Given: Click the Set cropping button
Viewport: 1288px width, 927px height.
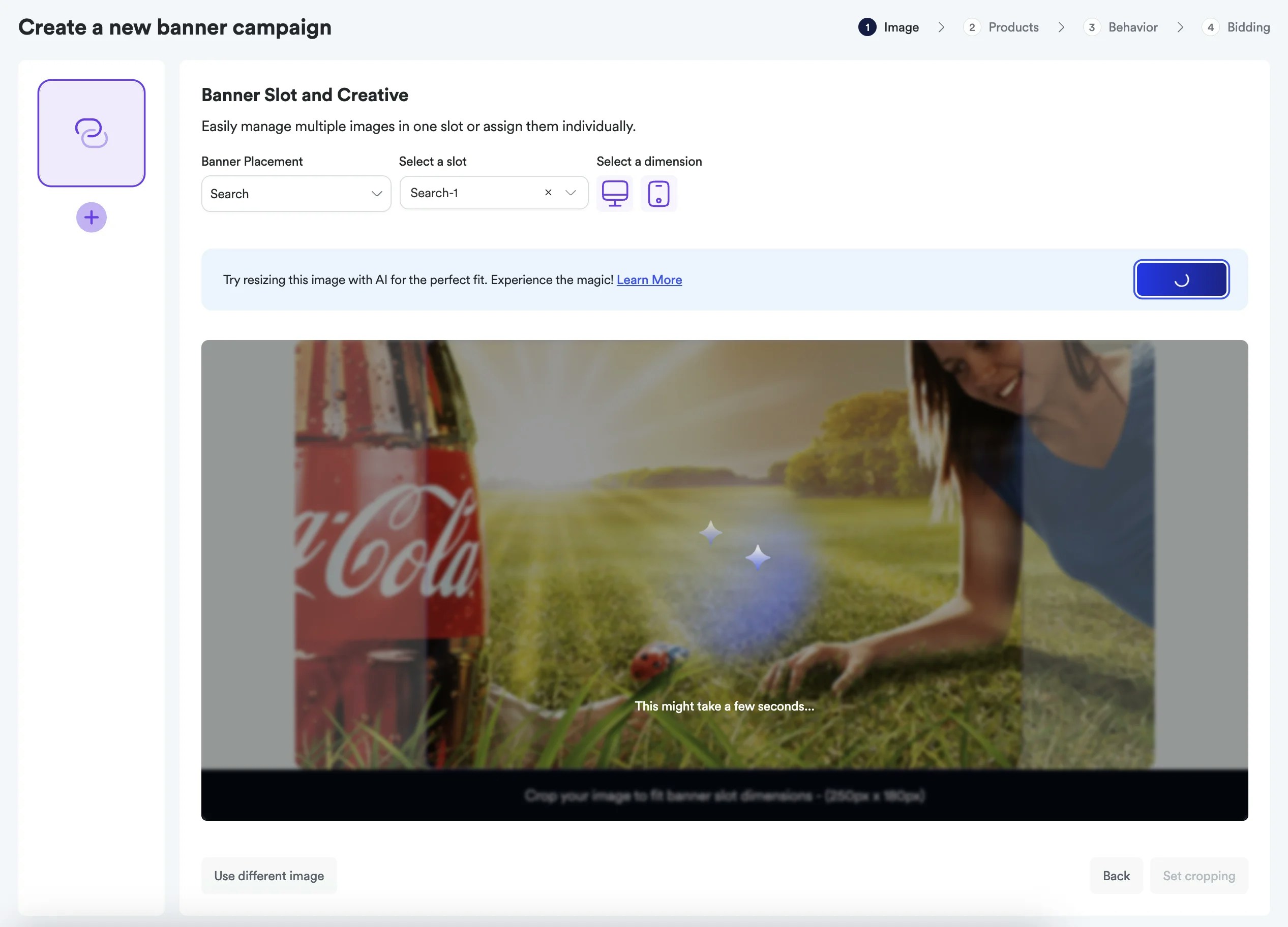Looking at the screenshot, I should [x=1199, y=875].
